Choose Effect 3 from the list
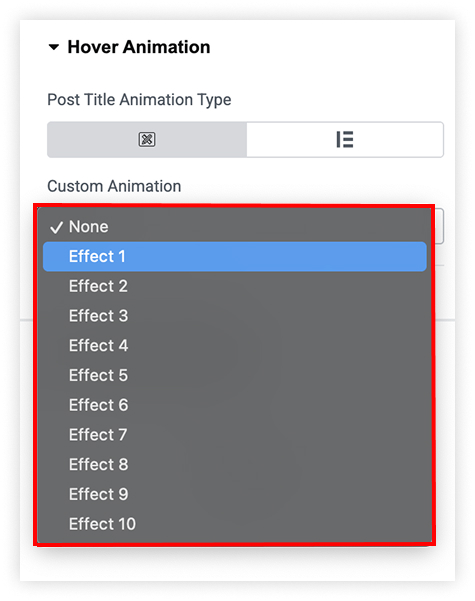The height and width of the screenshot is (601, 475). click(235, 316)
